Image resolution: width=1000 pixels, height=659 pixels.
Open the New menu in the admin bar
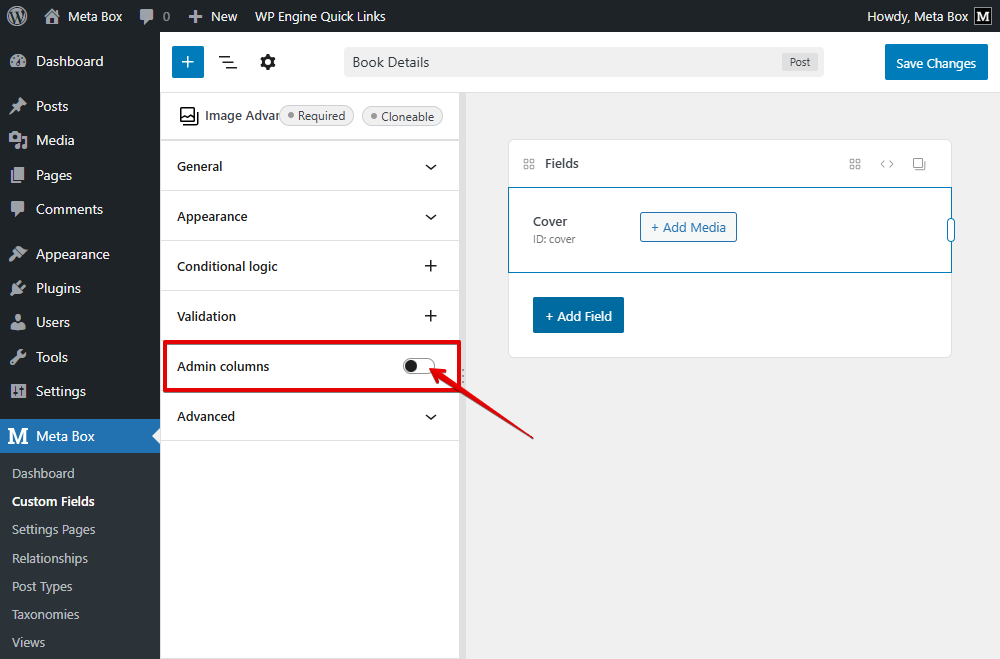tap(212, 16)
